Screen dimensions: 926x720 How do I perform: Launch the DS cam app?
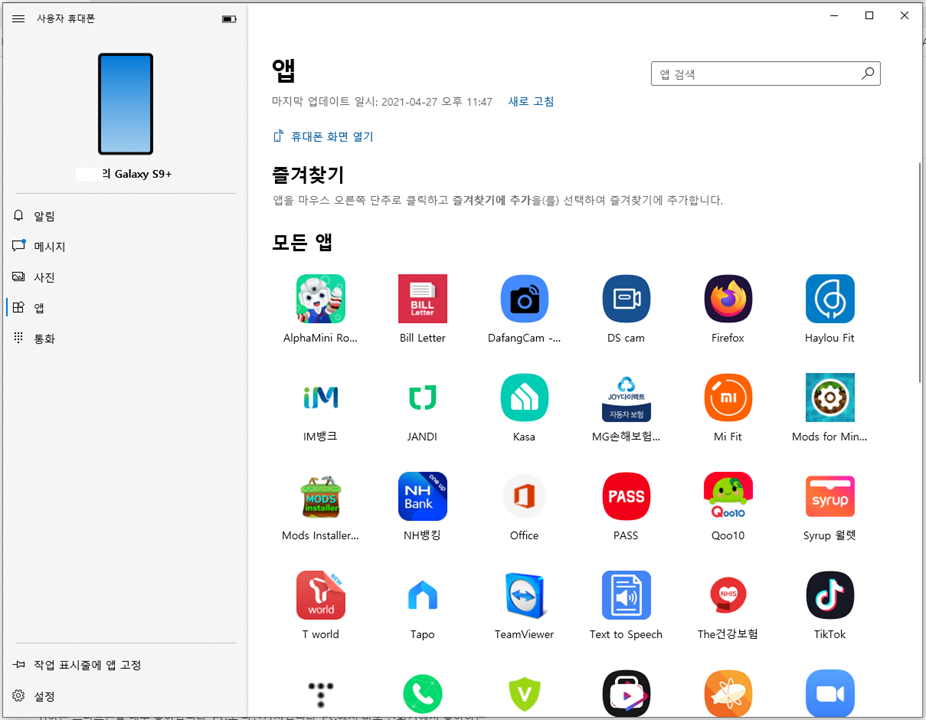626,299
